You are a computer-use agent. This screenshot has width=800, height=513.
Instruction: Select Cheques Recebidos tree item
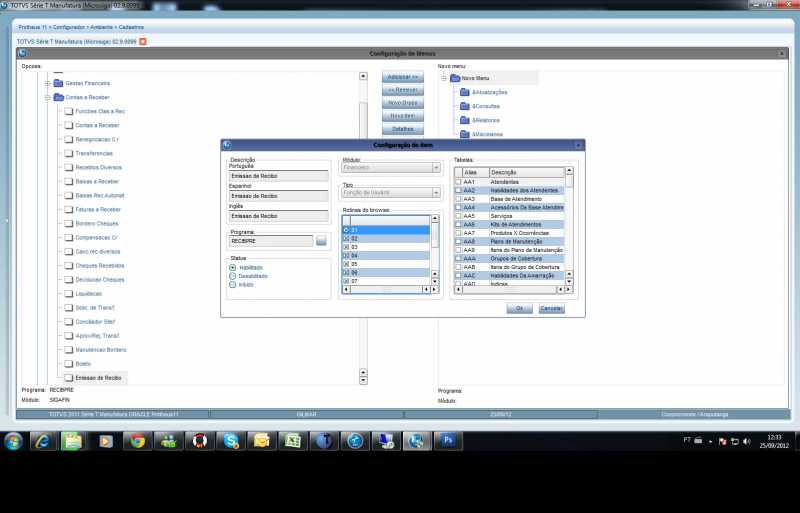100,265
